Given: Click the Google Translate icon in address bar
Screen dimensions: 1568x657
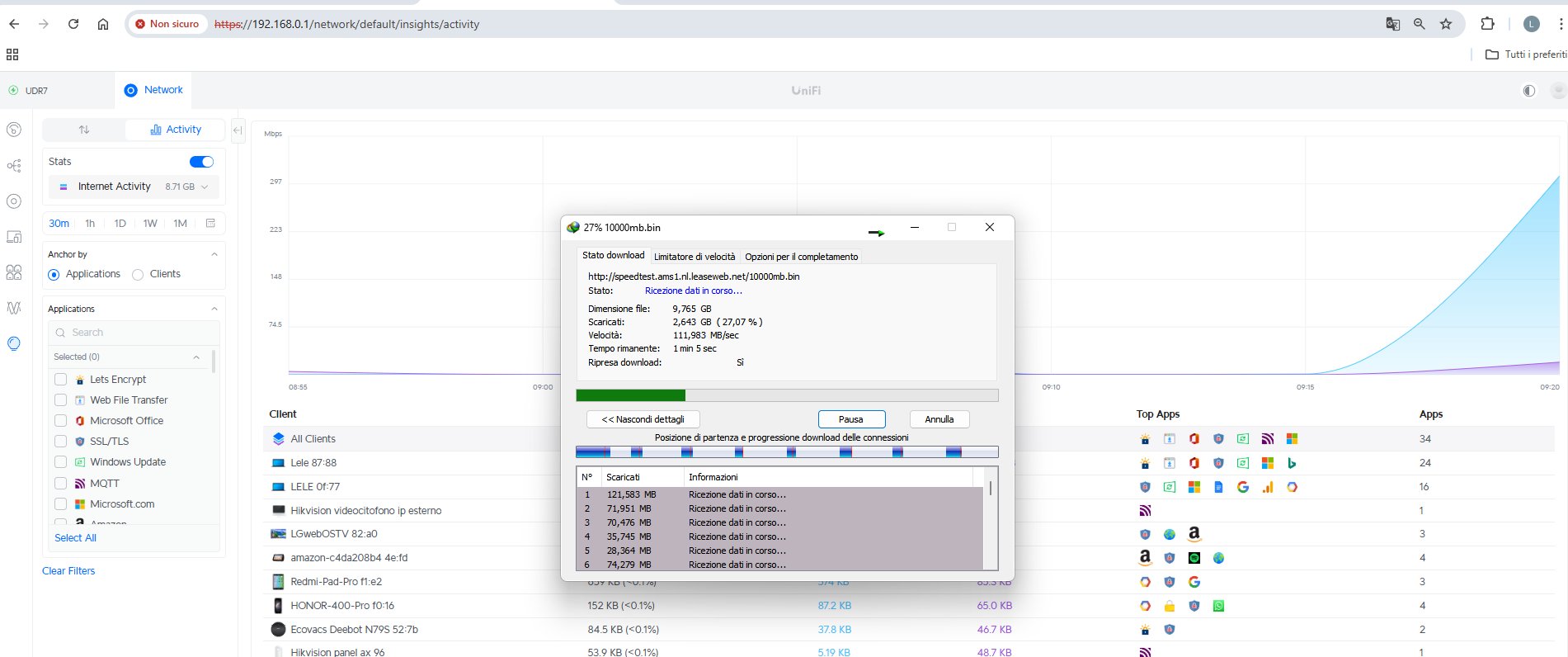Looking at the screenshot, I should (1392, 24).
